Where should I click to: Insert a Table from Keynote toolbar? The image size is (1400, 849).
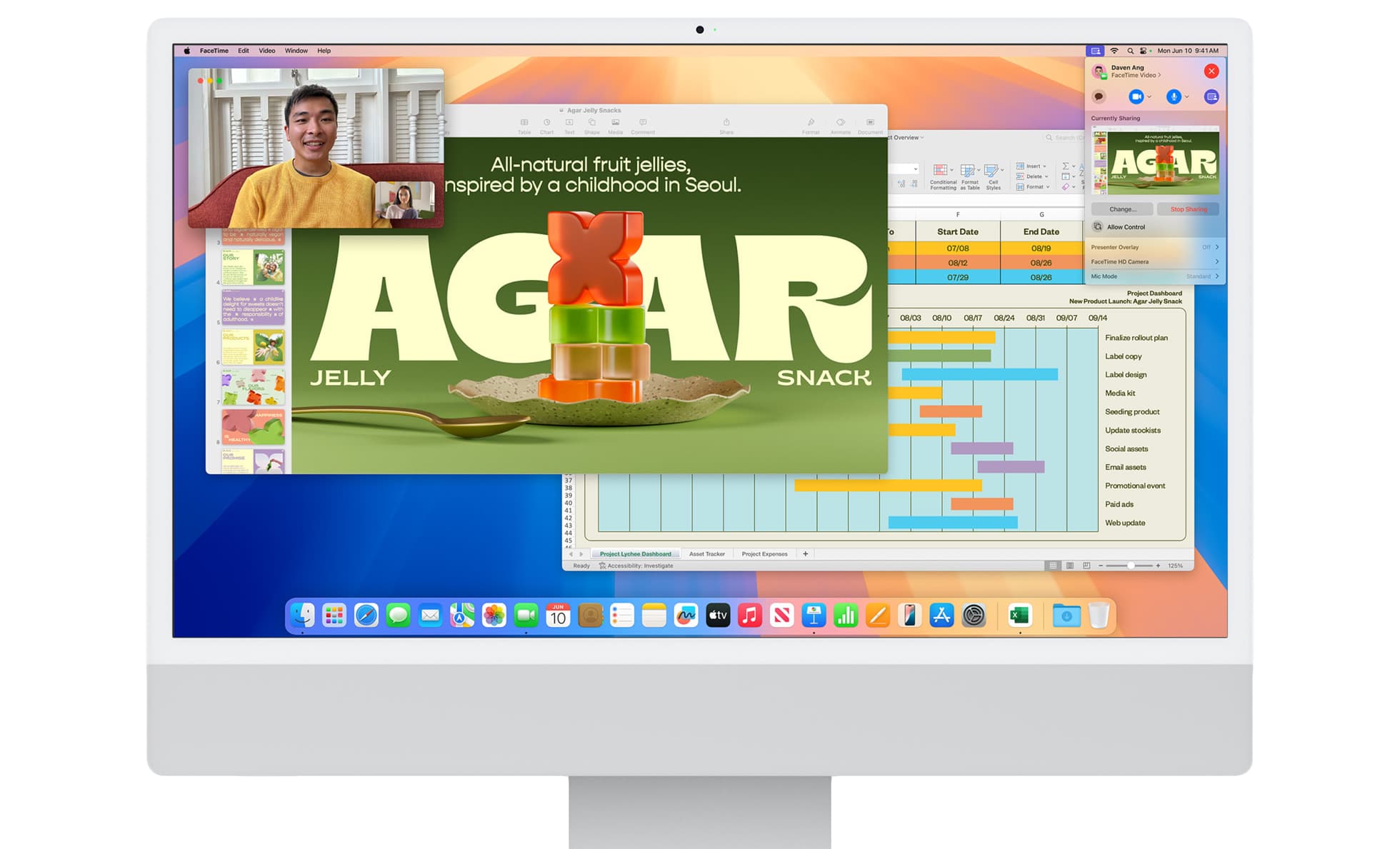524,126
